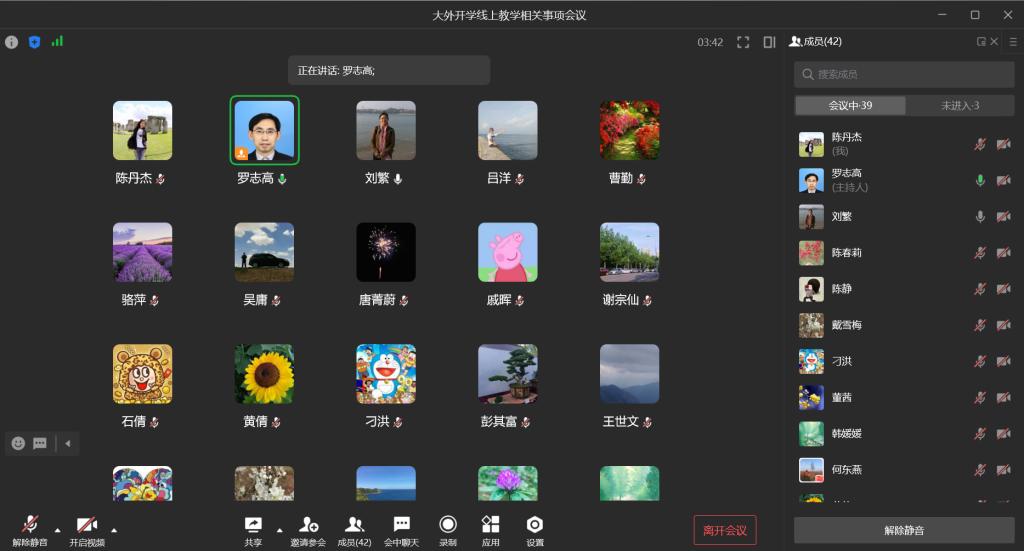The image size is (1024, 551).
Task: Open the emoji reaction icon at left
Action: click(x=18, y=443)
